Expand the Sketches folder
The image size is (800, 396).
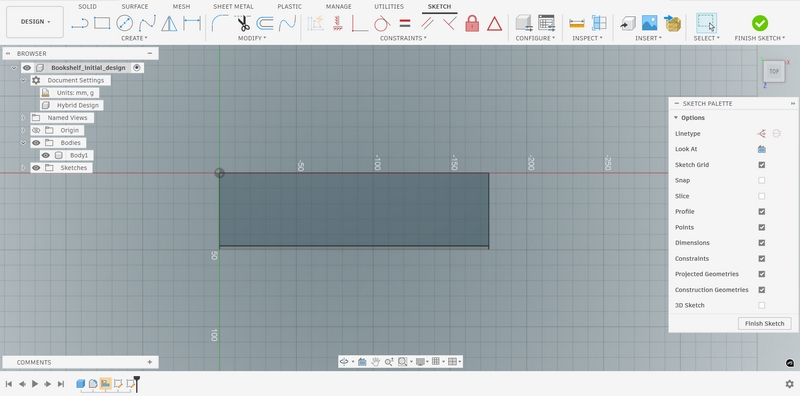click(x=23, y=168)
